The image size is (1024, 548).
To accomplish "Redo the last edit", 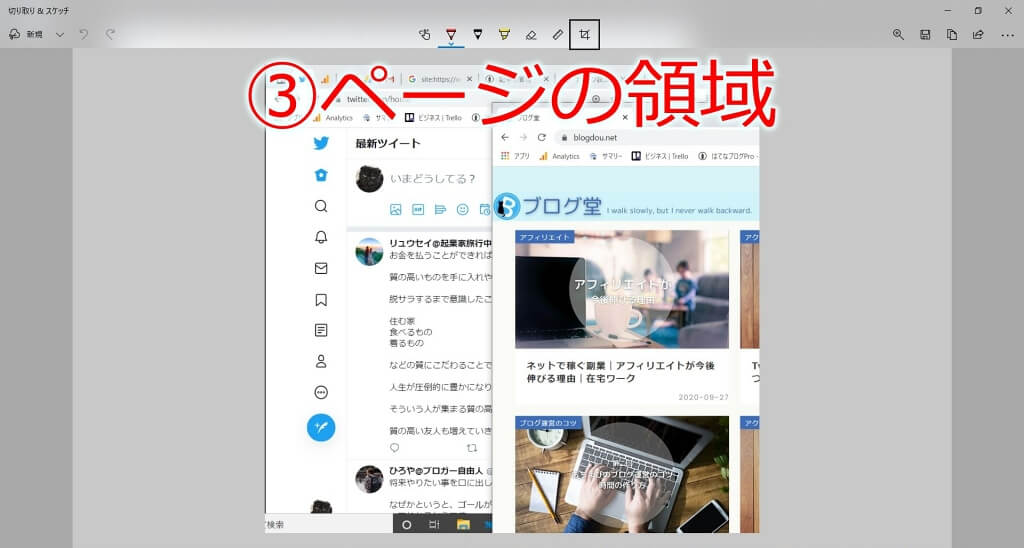I will point(110,34).
